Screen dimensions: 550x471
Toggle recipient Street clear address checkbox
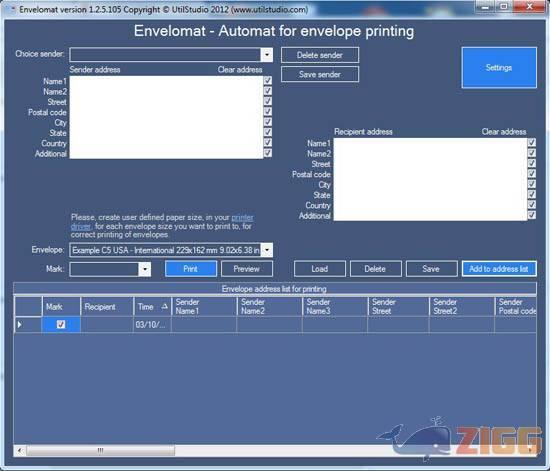pyautogui.click(x=532, y=163)
